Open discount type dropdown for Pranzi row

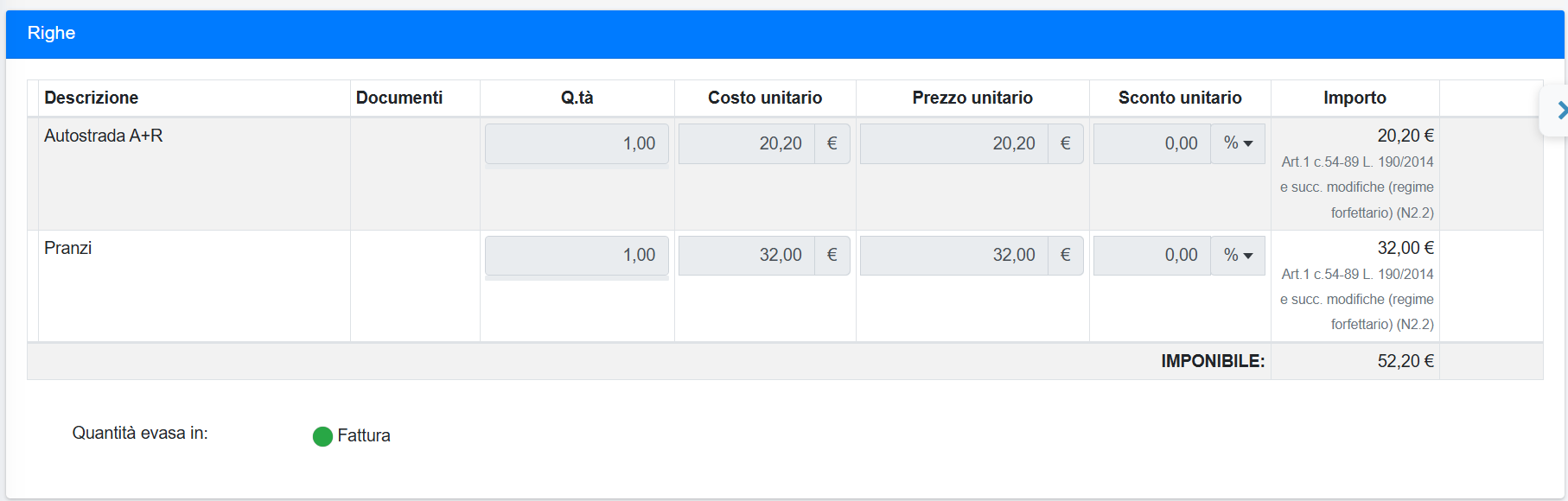pyautogui.click(x=1238, y=256)
